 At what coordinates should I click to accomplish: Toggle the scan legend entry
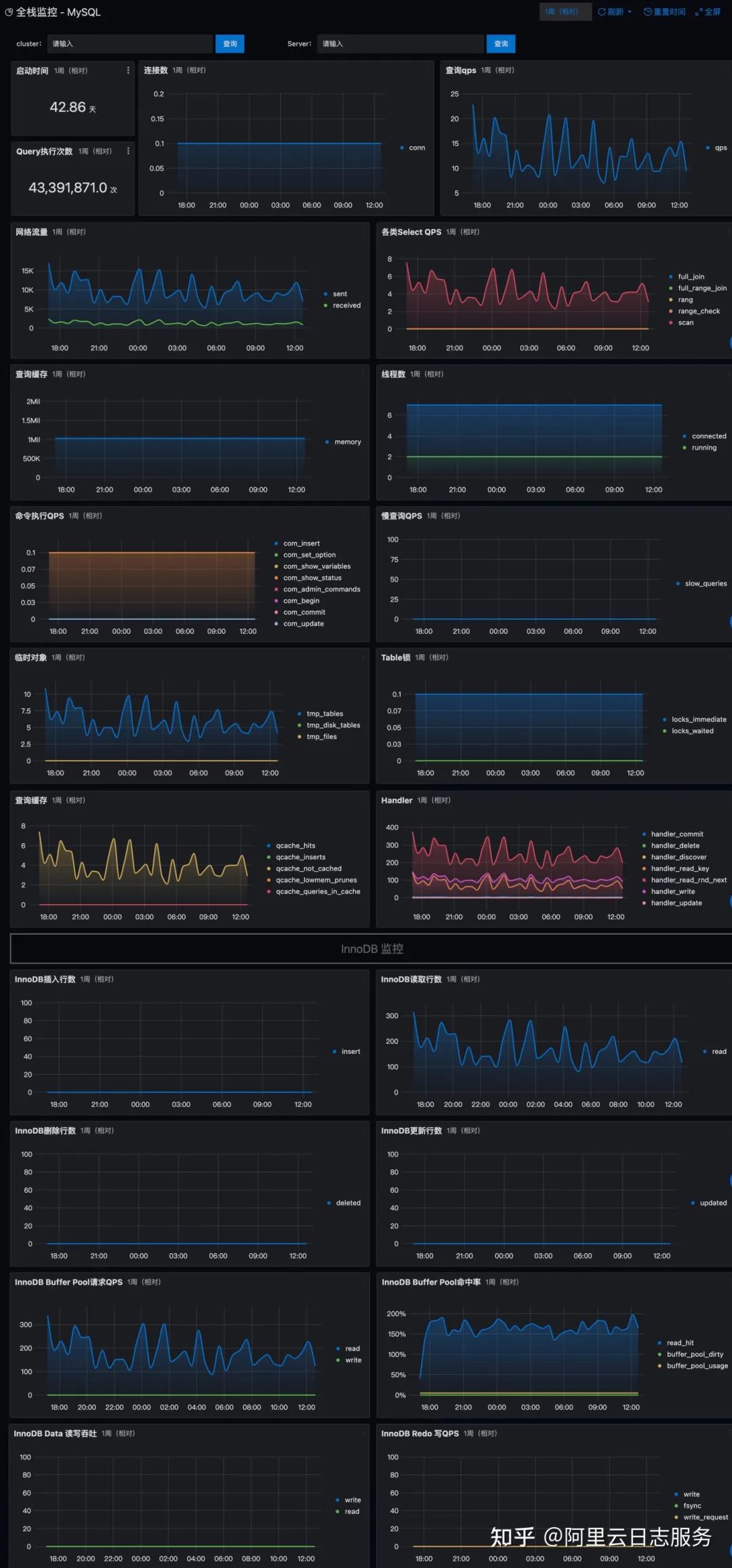click(681, 322)
